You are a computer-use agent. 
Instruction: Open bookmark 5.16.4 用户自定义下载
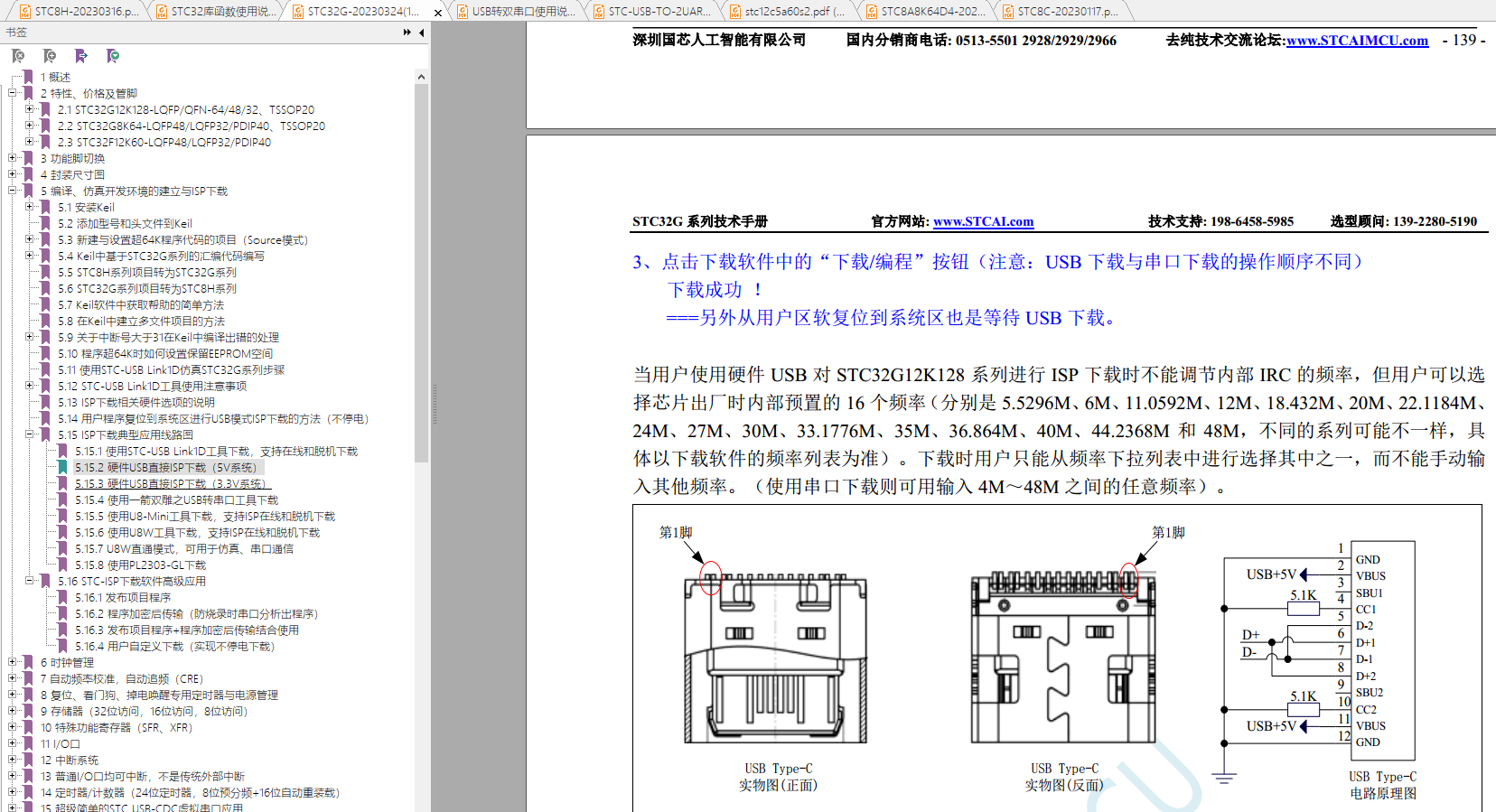[x=174, y=646]
